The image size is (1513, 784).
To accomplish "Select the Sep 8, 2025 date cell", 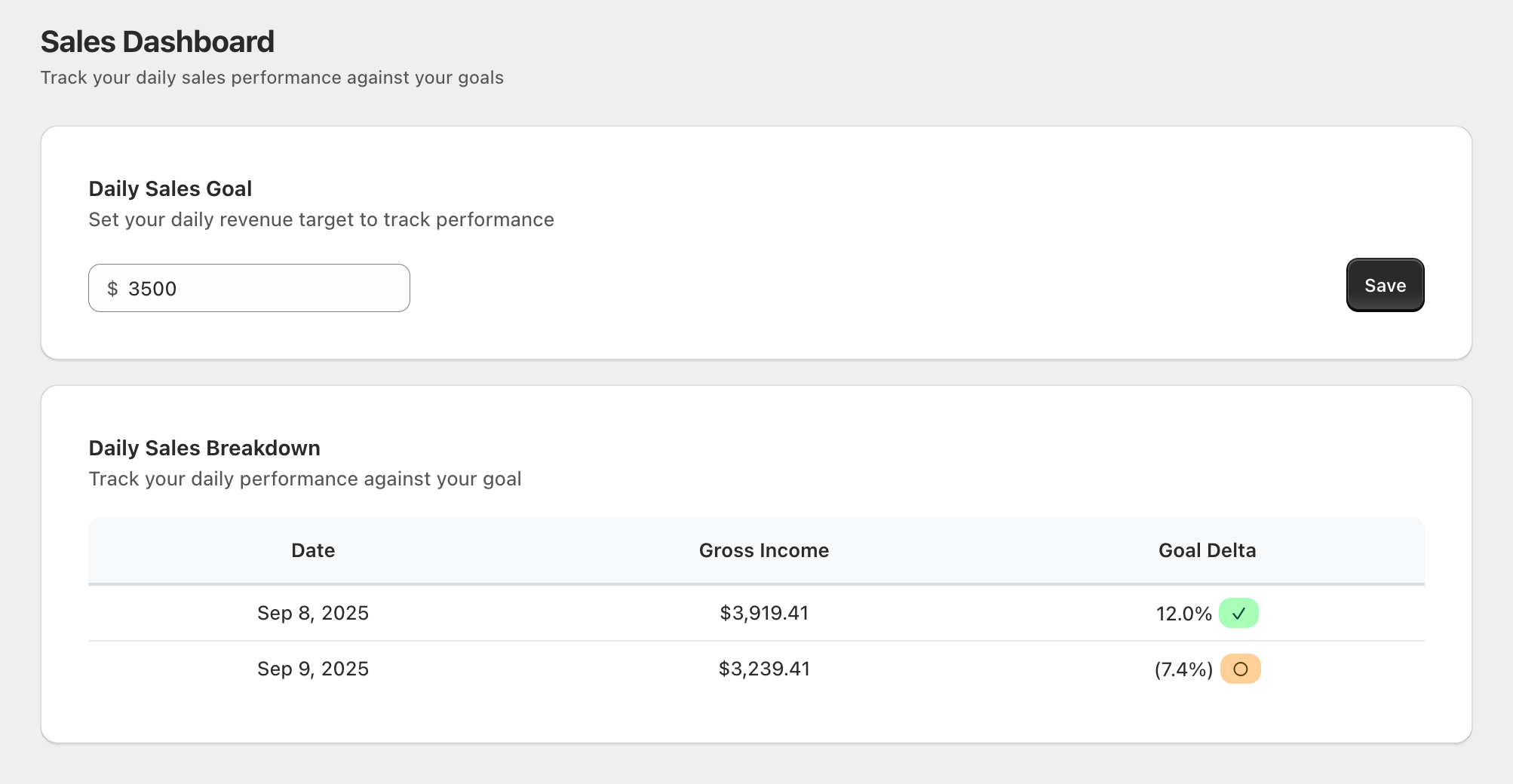I will (313, 613).
